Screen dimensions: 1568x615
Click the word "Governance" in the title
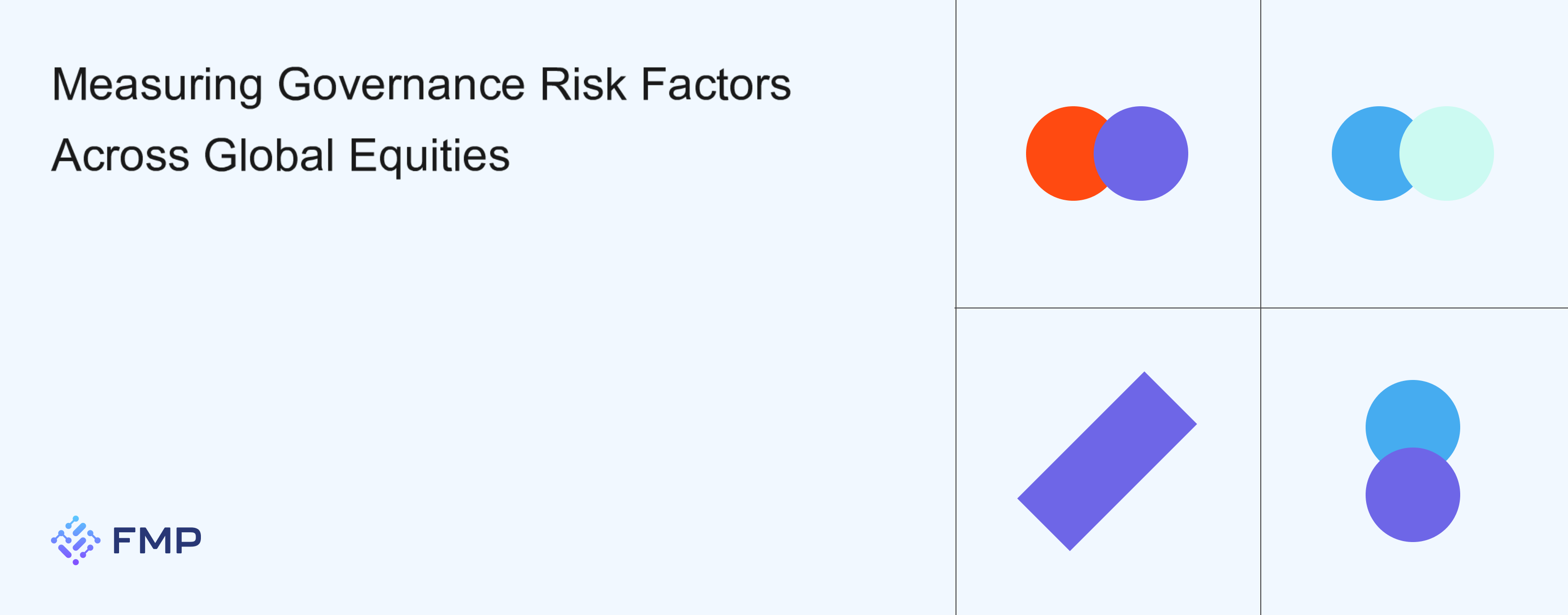[400, 85]
